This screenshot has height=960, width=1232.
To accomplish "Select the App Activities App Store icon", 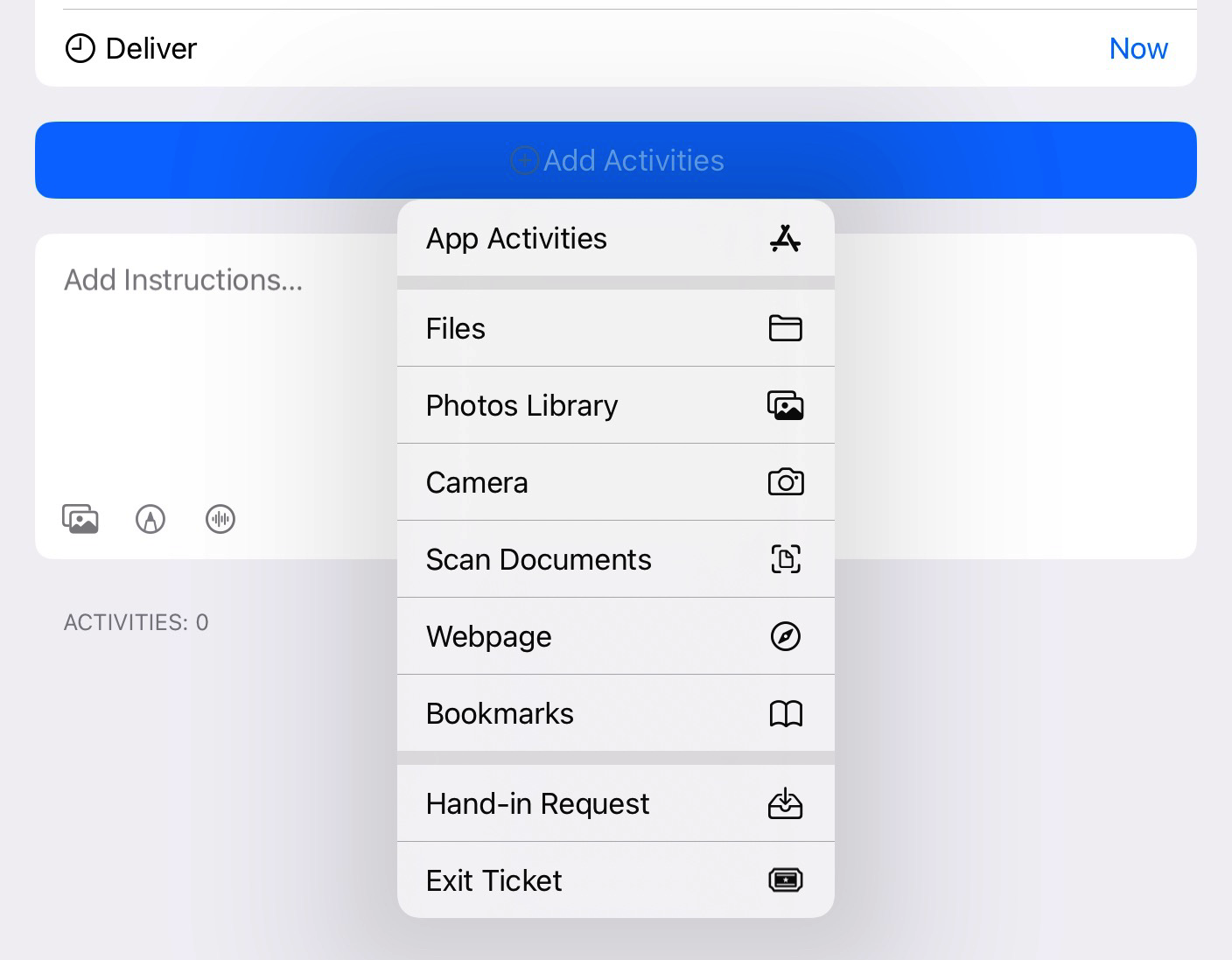I will coord(785,238).
